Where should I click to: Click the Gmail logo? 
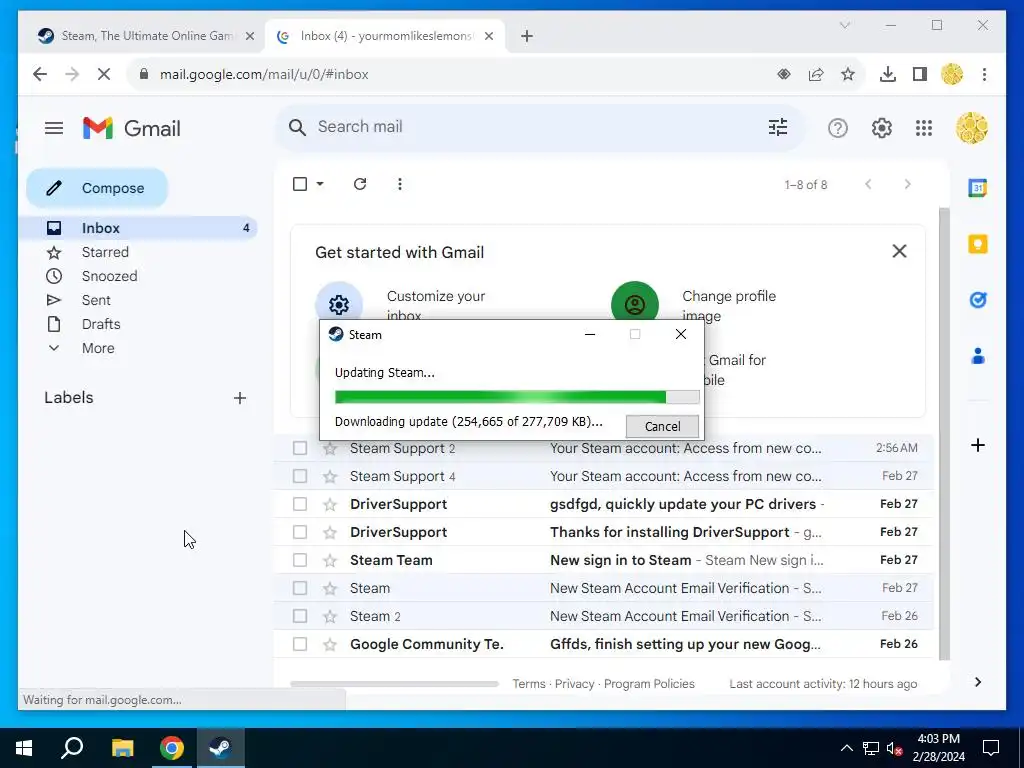pos(132,128)
